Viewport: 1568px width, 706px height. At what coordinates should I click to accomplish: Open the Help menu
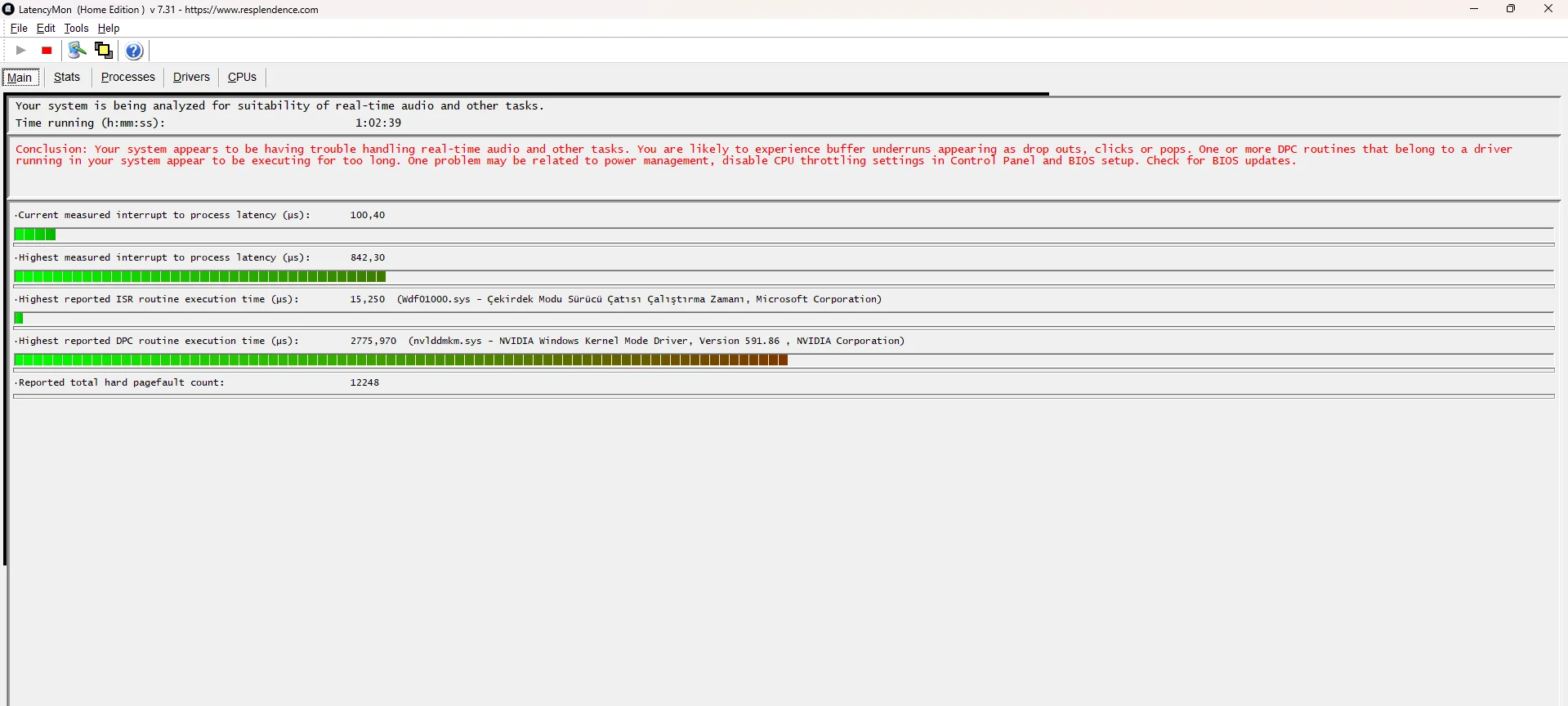[x=109, y=28]
